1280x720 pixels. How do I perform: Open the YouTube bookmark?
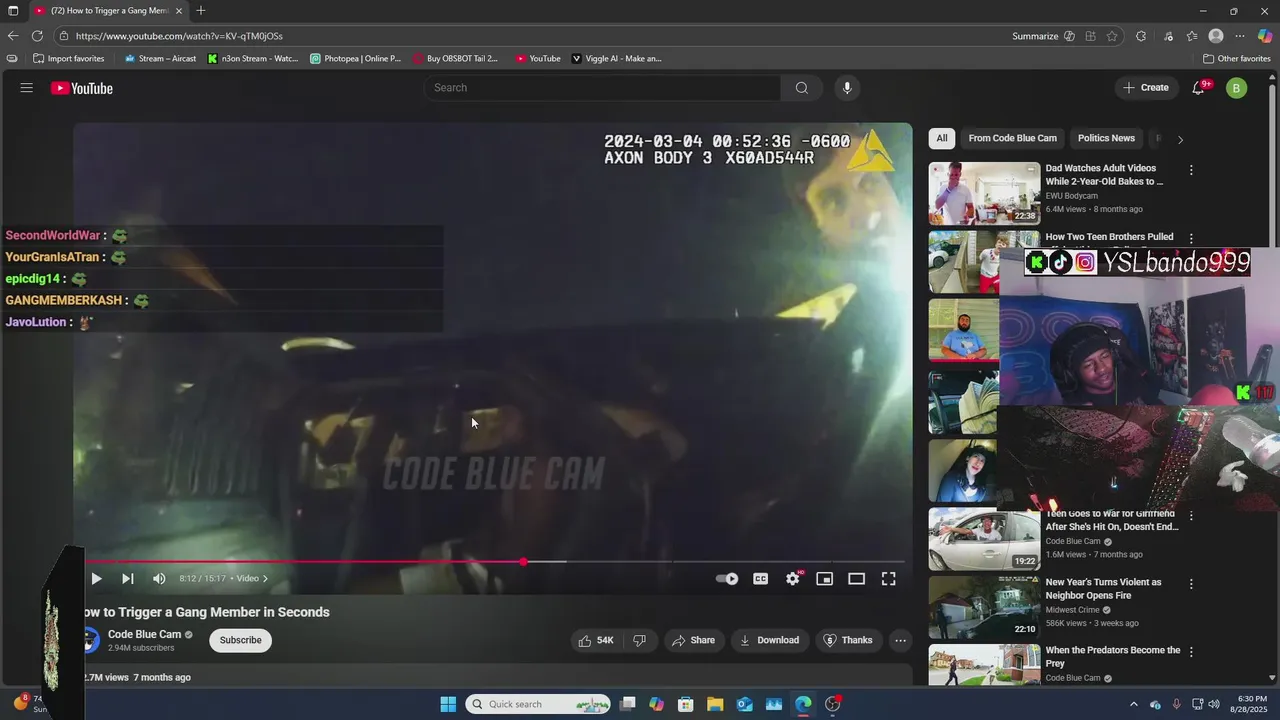pyautogui.click(x=538, y=59)
